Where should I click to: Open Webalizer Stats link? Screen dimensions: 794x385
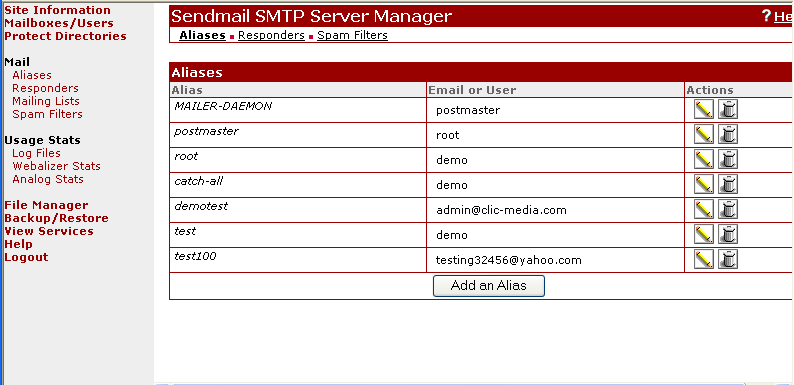[x=56, y=166]
